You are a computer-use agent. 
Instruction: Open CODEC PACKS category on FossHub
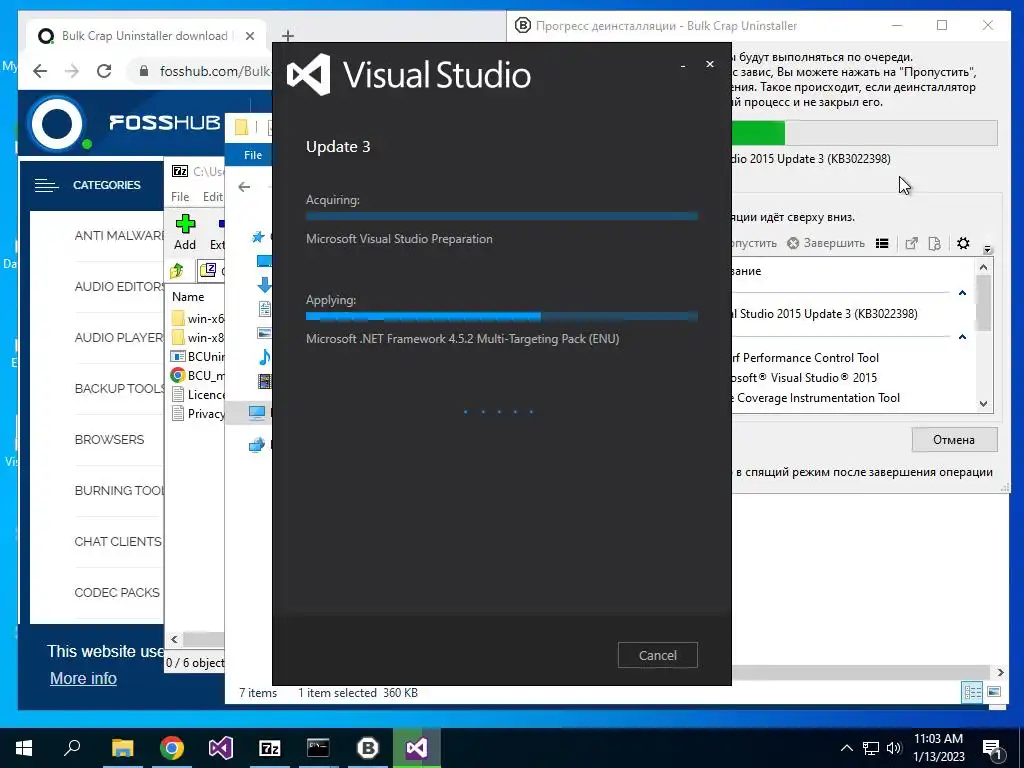[117, 592]
